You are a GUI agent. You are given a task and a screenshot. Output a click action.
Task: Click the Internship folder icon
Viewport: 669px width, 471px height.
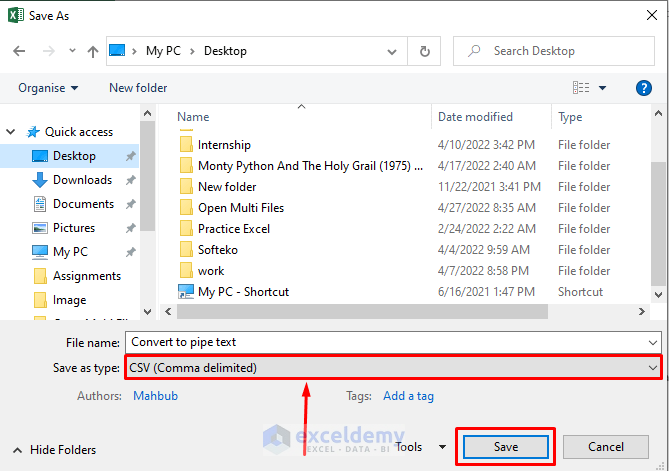tap(186, 145)
